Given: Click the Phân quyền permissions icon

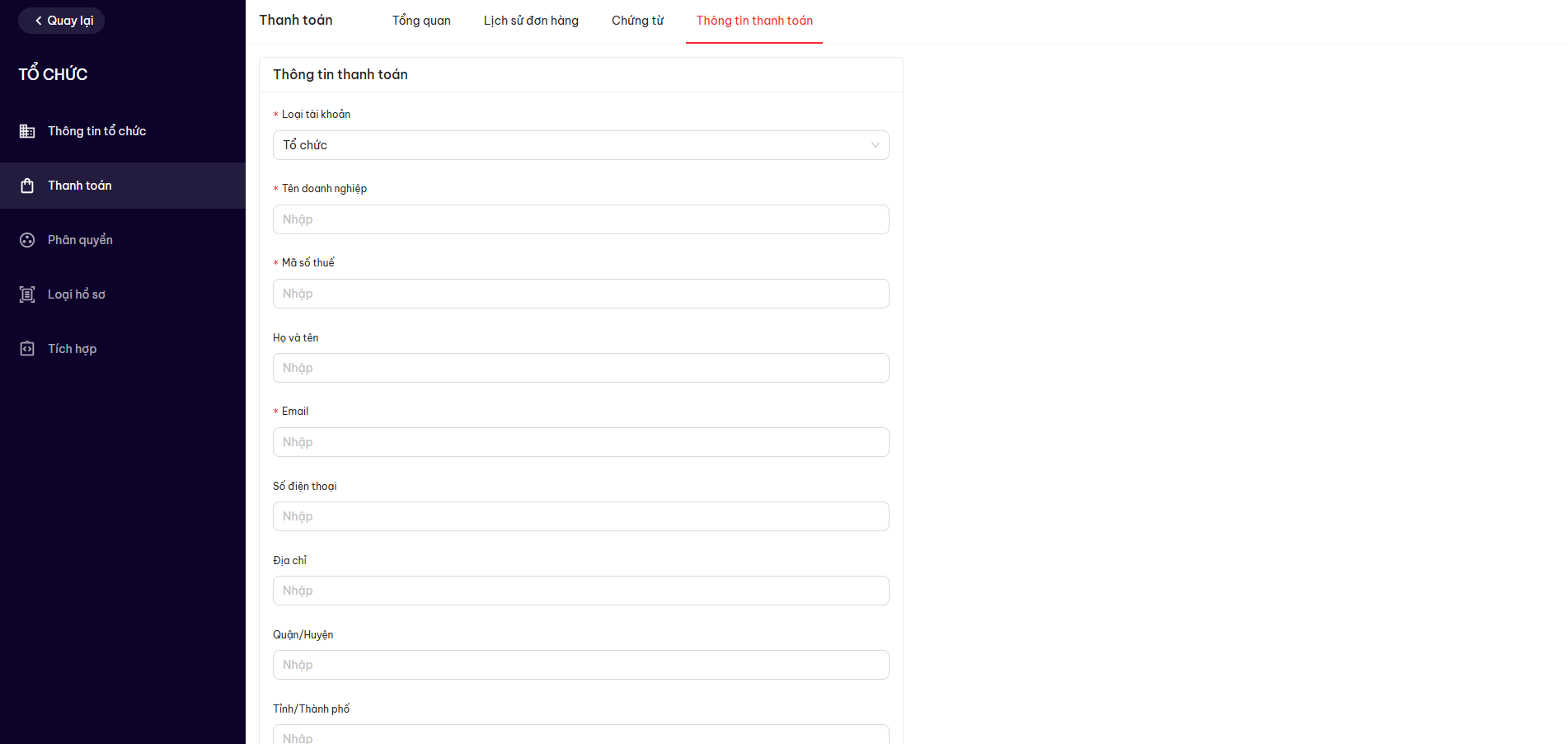Looking at the screenshot, I should pyautogui.click(x=27, y=240).
